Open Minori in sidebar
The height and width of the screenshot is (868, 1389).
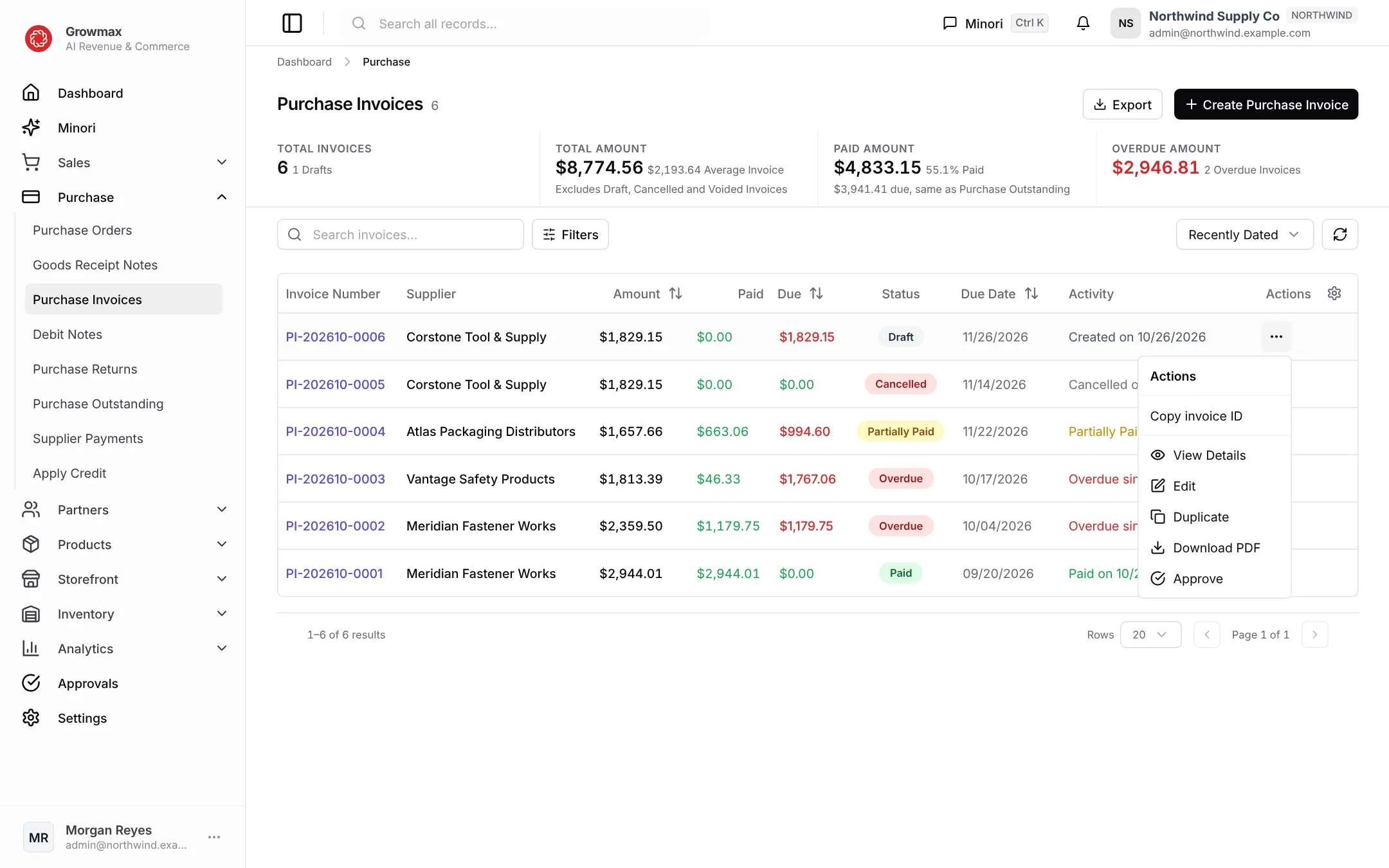[122, 127]
